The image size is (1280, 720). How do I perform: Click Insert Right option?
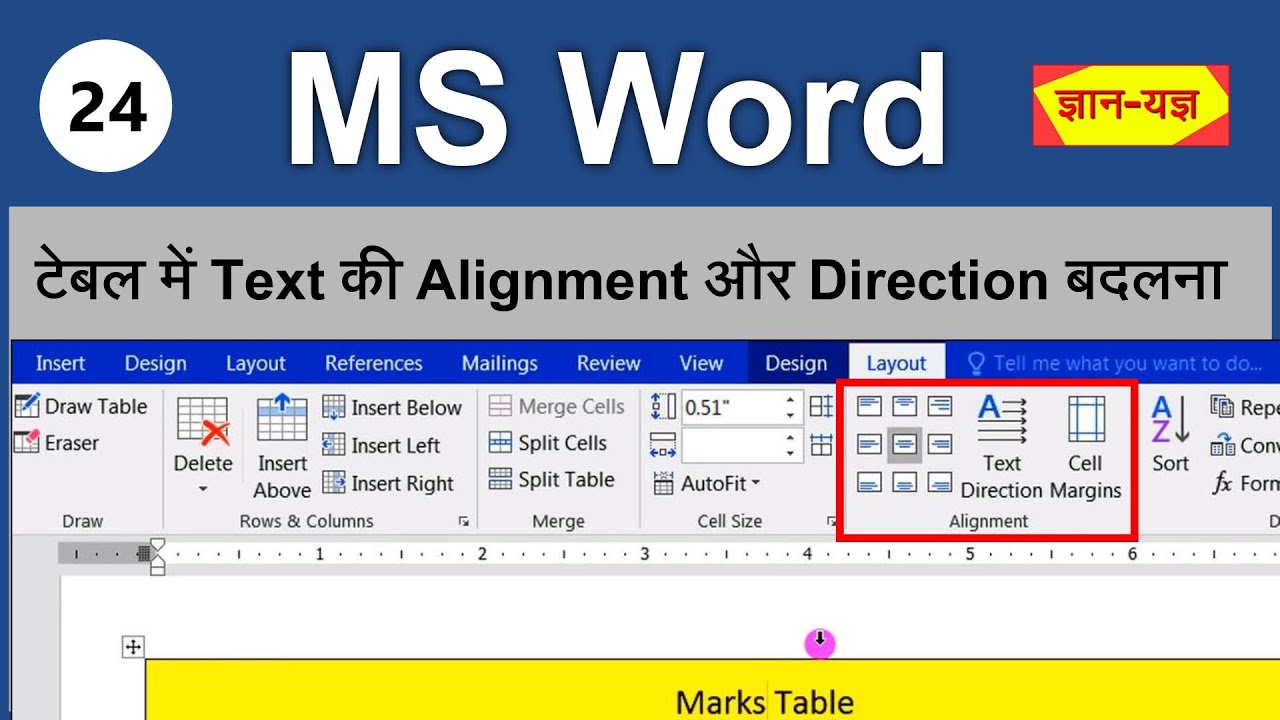pos(388,483)
